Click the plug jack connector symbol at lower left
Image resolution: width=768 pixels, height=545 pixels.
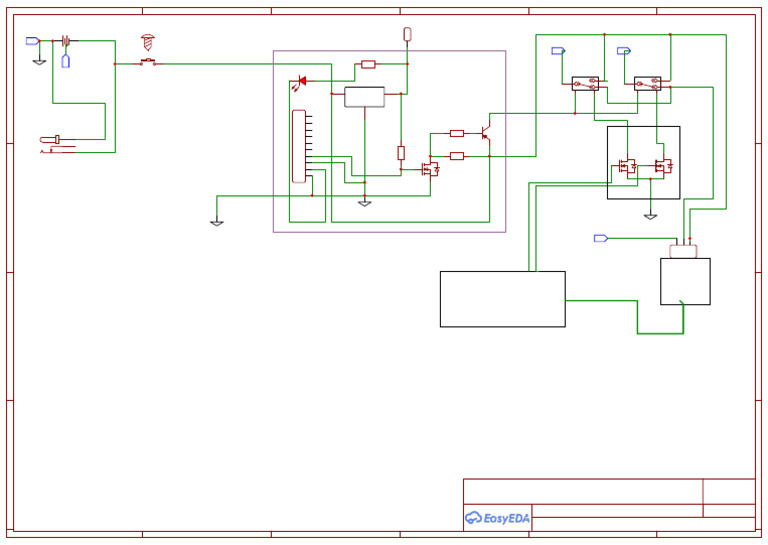click(x=58, y=145)
